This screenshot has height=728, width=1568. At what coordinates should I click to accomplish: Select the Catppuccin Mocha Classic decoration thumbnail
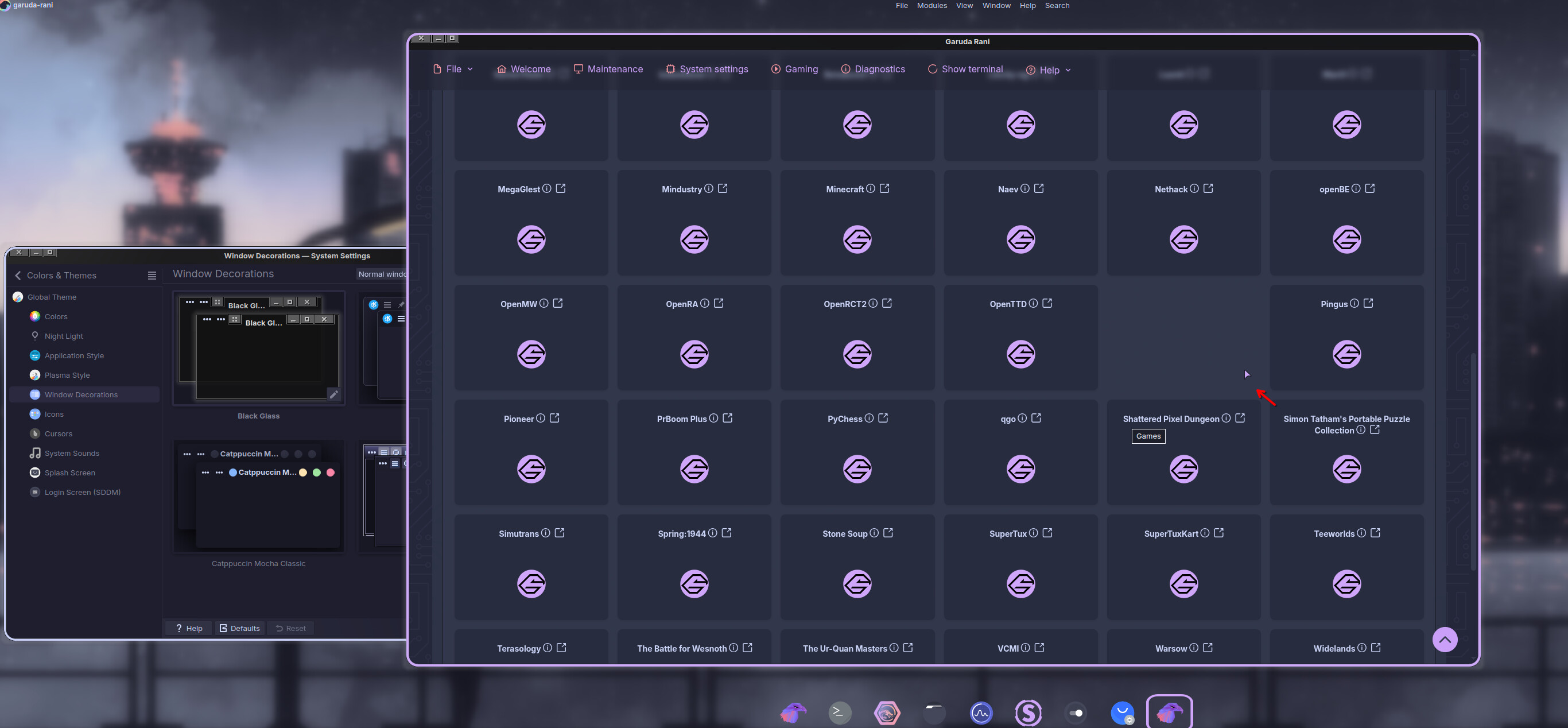(259, 496)
